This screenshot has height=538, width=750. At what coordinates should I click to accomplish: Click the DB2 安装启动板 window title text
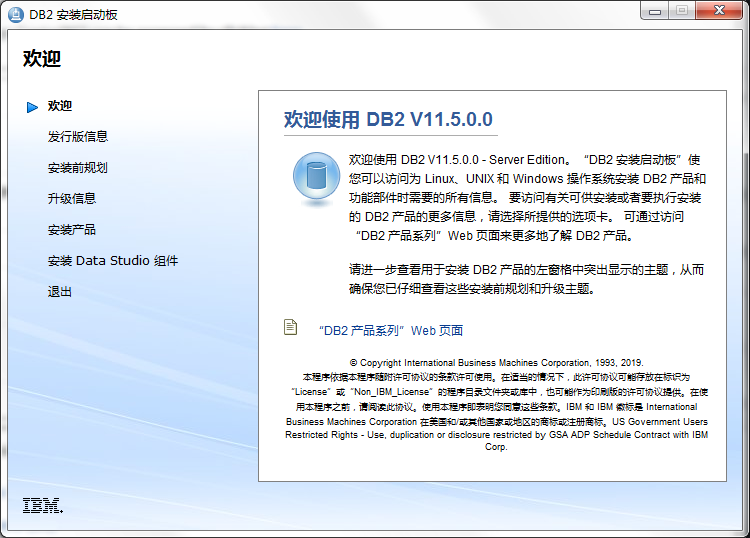click(73, 15)
